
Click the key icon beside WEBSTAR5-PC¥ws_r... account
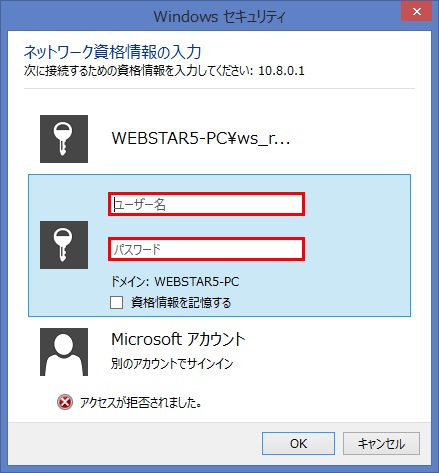[64, 139]
